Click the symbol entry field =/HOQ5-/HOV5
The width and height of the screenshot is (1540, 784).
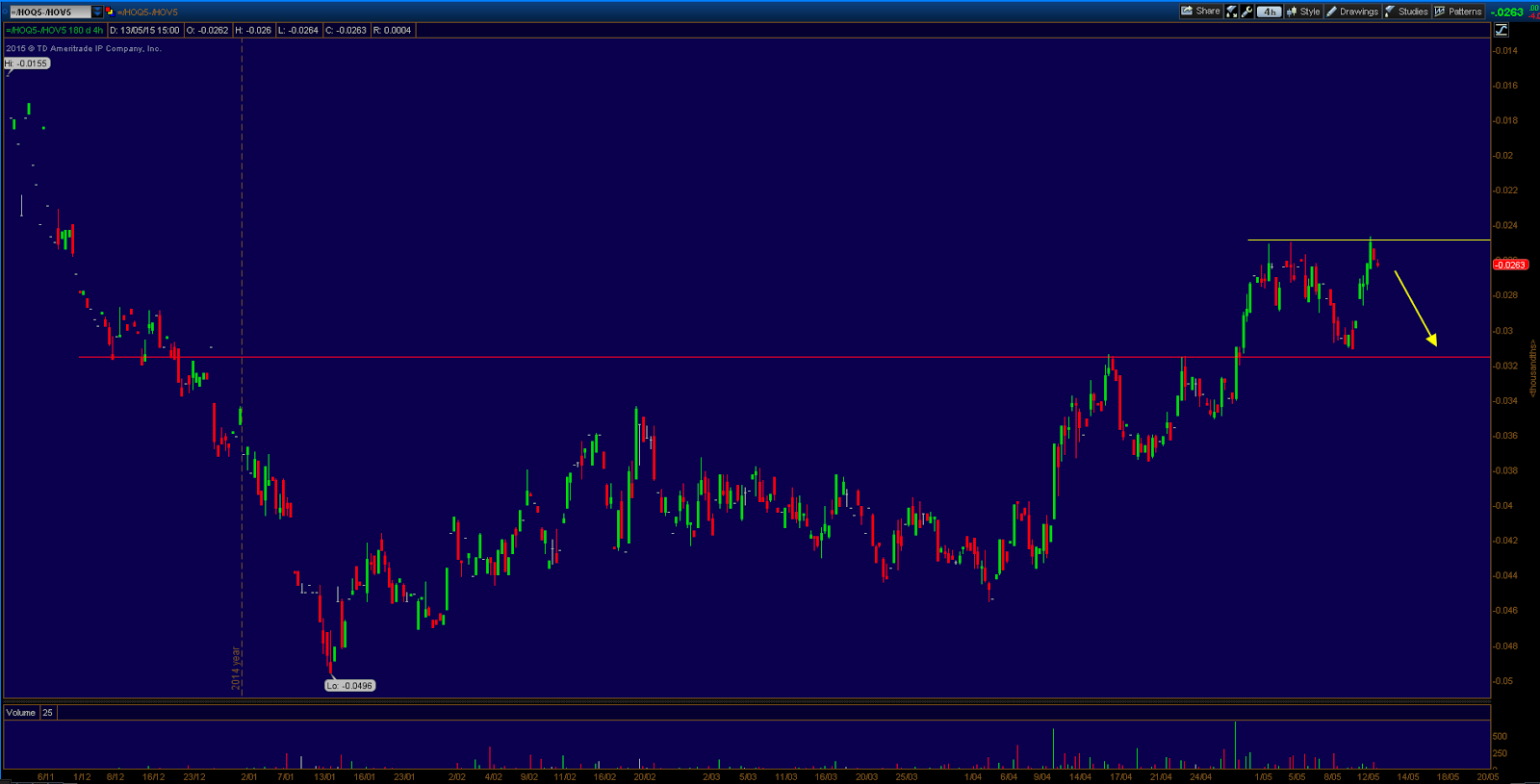[x=49, y=12]
